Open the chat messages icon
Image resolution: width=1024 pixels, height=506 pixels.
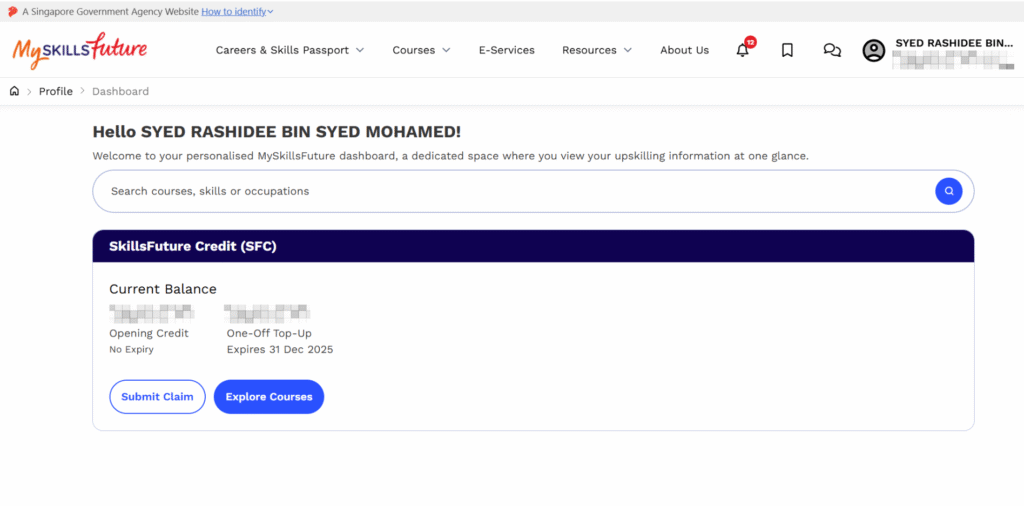tap(831, 50)
